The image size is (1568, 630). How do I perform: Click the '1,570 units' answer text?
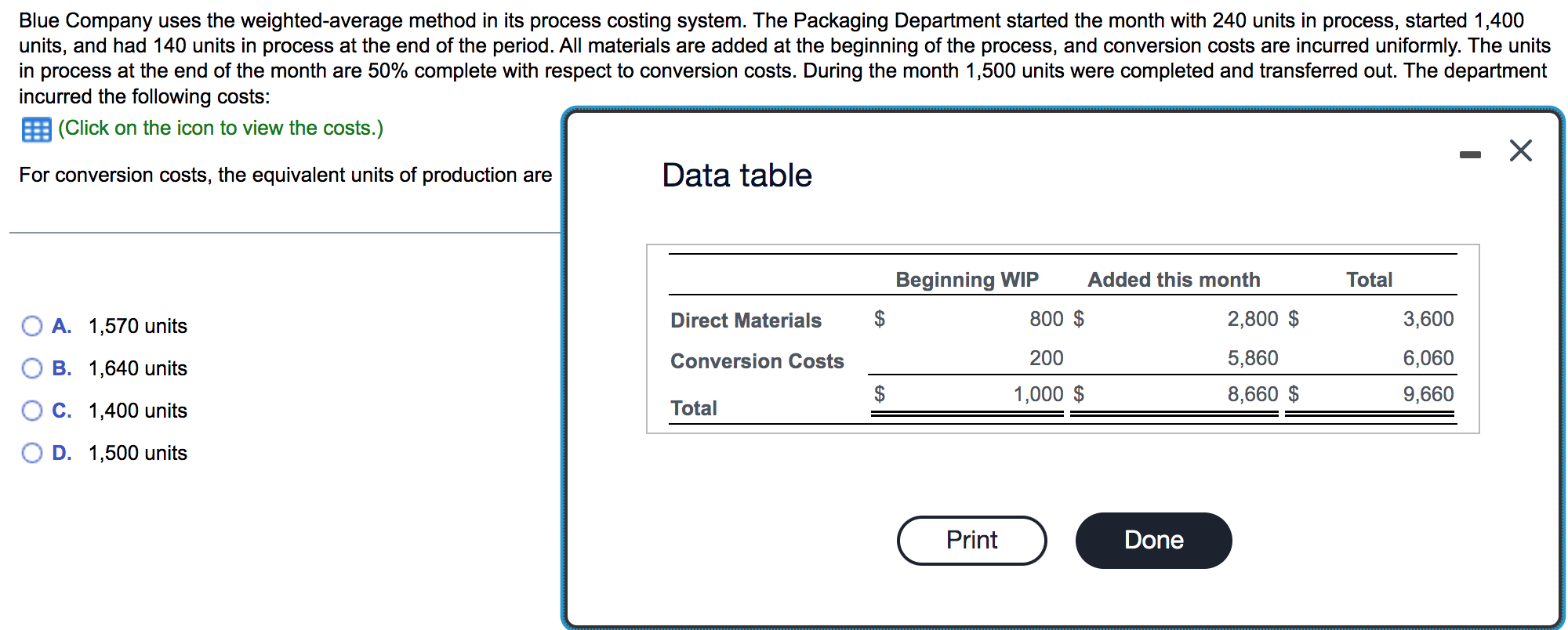138,326
